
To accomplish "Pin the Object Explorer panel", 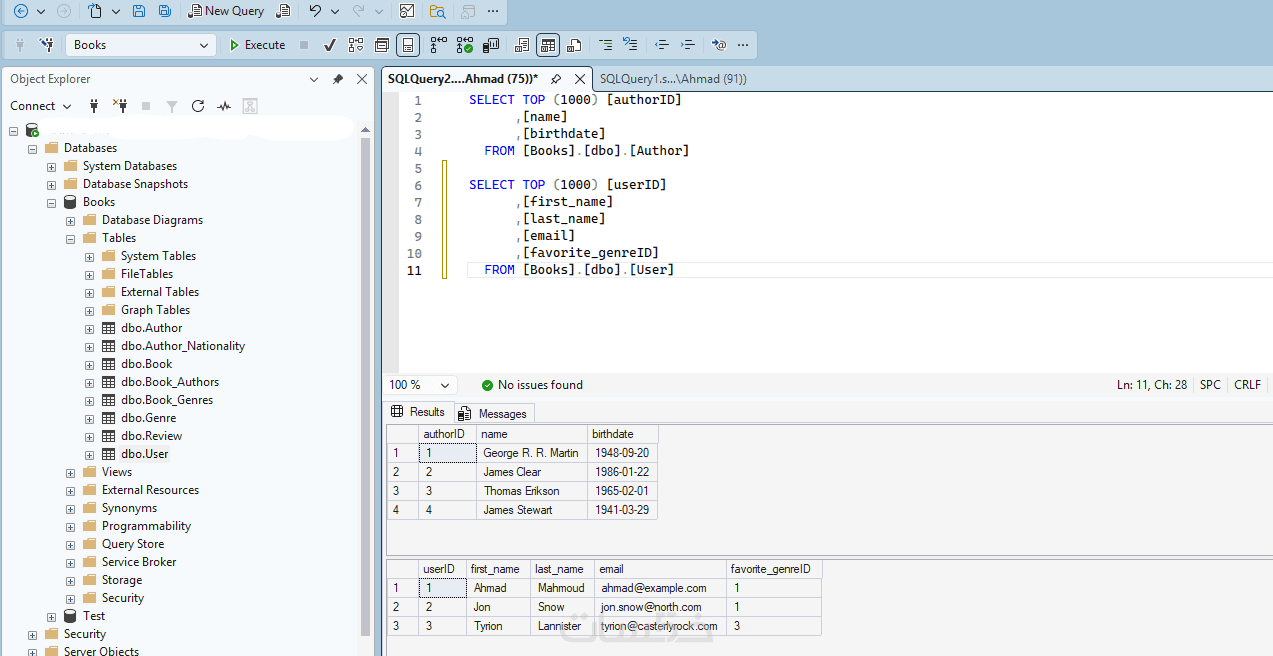I will click(338, 79).
